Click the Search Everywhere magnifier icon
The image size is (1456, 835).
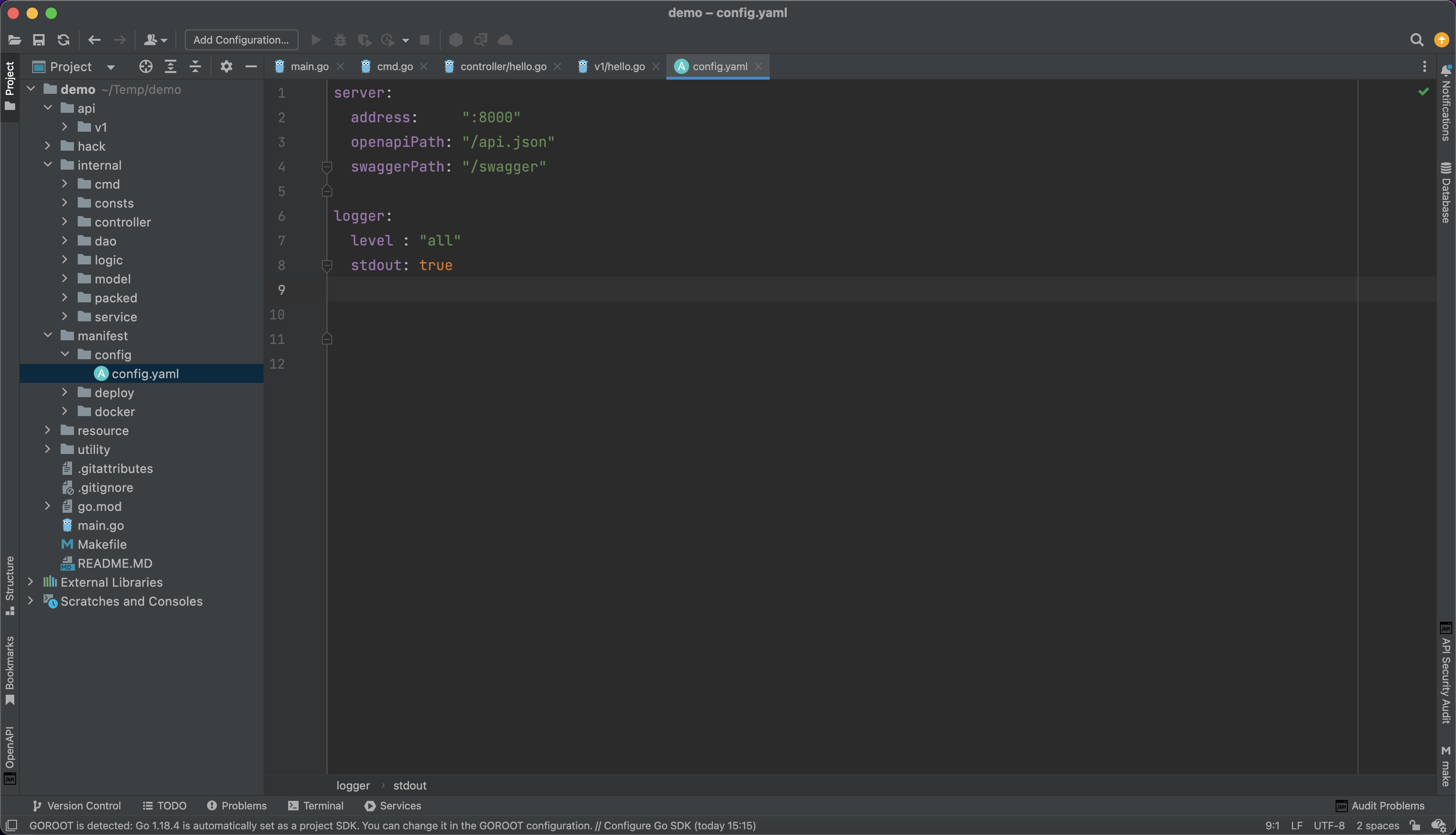coord(1417,40)
